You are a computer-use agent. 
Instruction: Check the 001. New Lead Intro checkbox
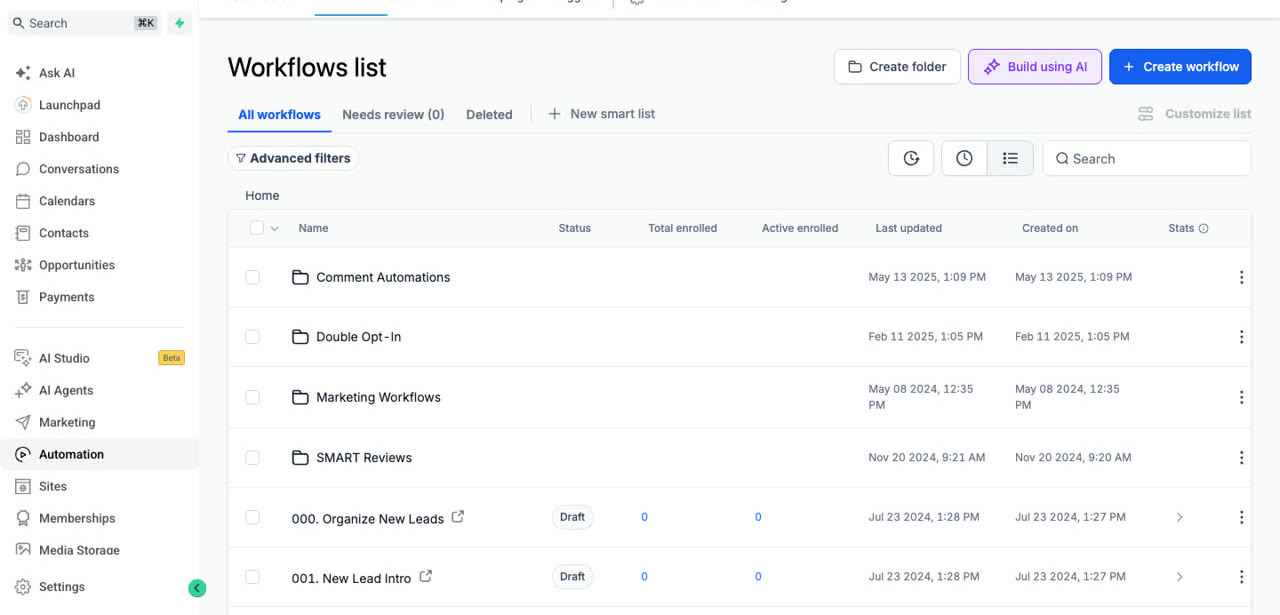pos(252,577)
